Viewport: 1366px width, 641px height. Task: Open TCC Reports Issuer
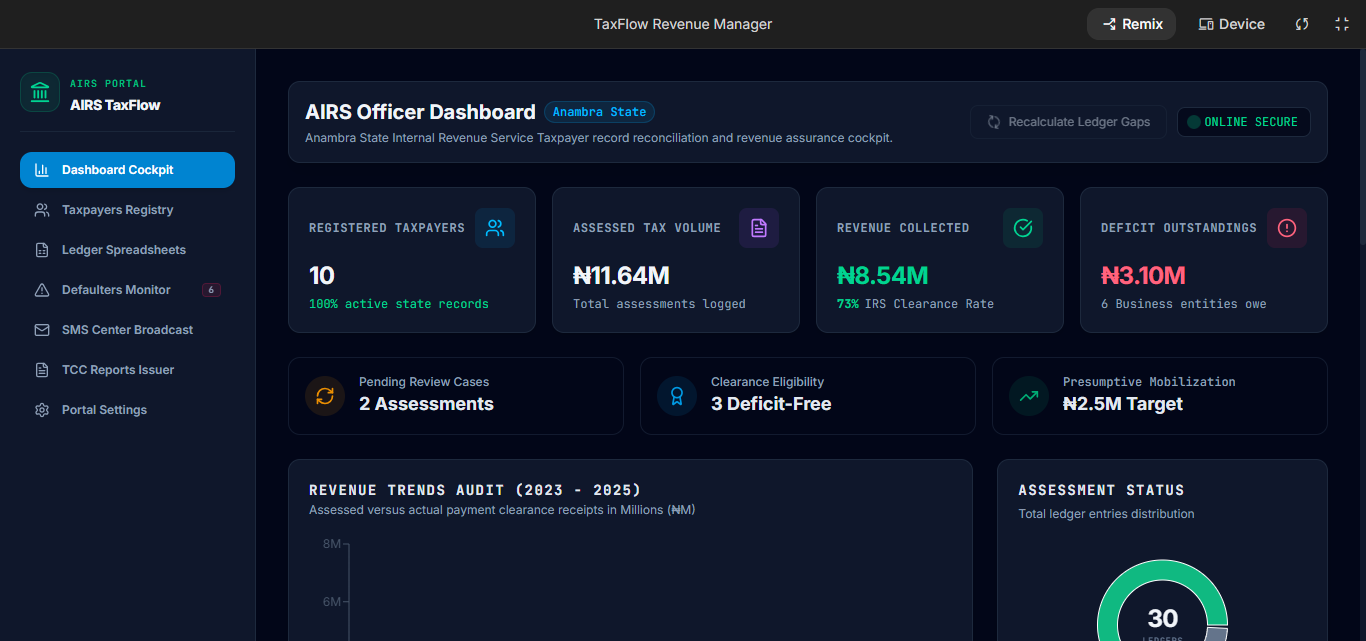127,370
